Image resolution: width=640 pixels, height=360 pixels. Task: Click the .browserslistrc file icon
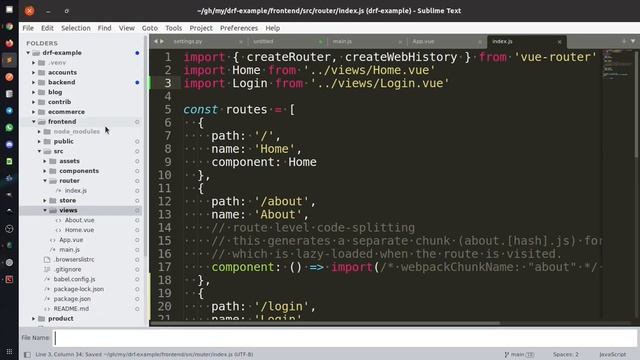[x=47, y=260]
